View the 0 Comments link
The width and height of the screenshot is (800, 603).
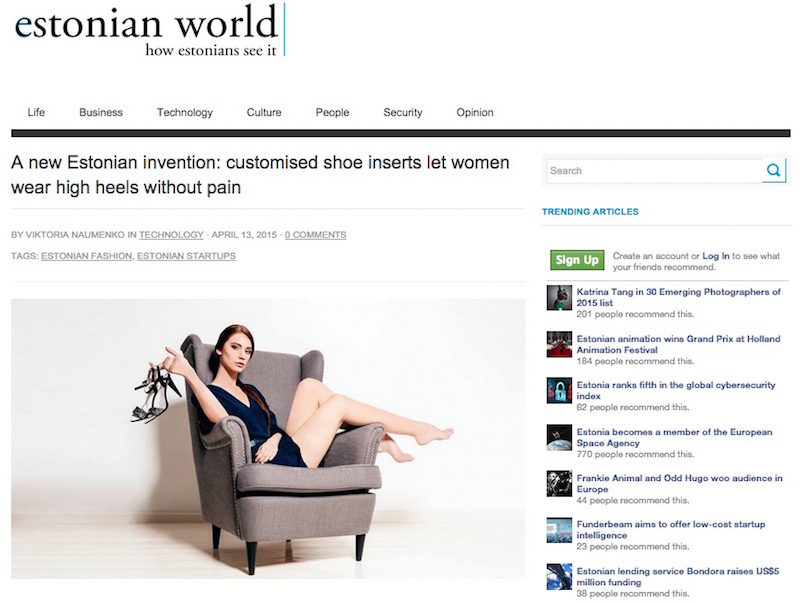click(315, 235)
